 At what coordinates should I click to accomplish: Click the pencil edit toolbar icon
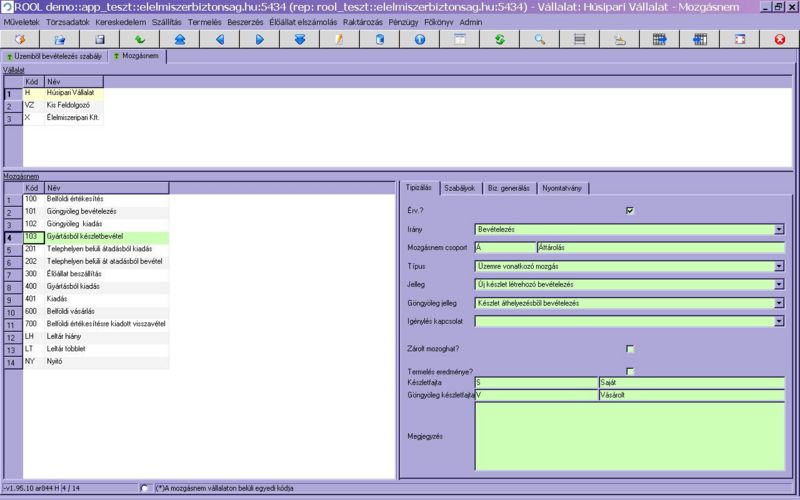(339, 39)
